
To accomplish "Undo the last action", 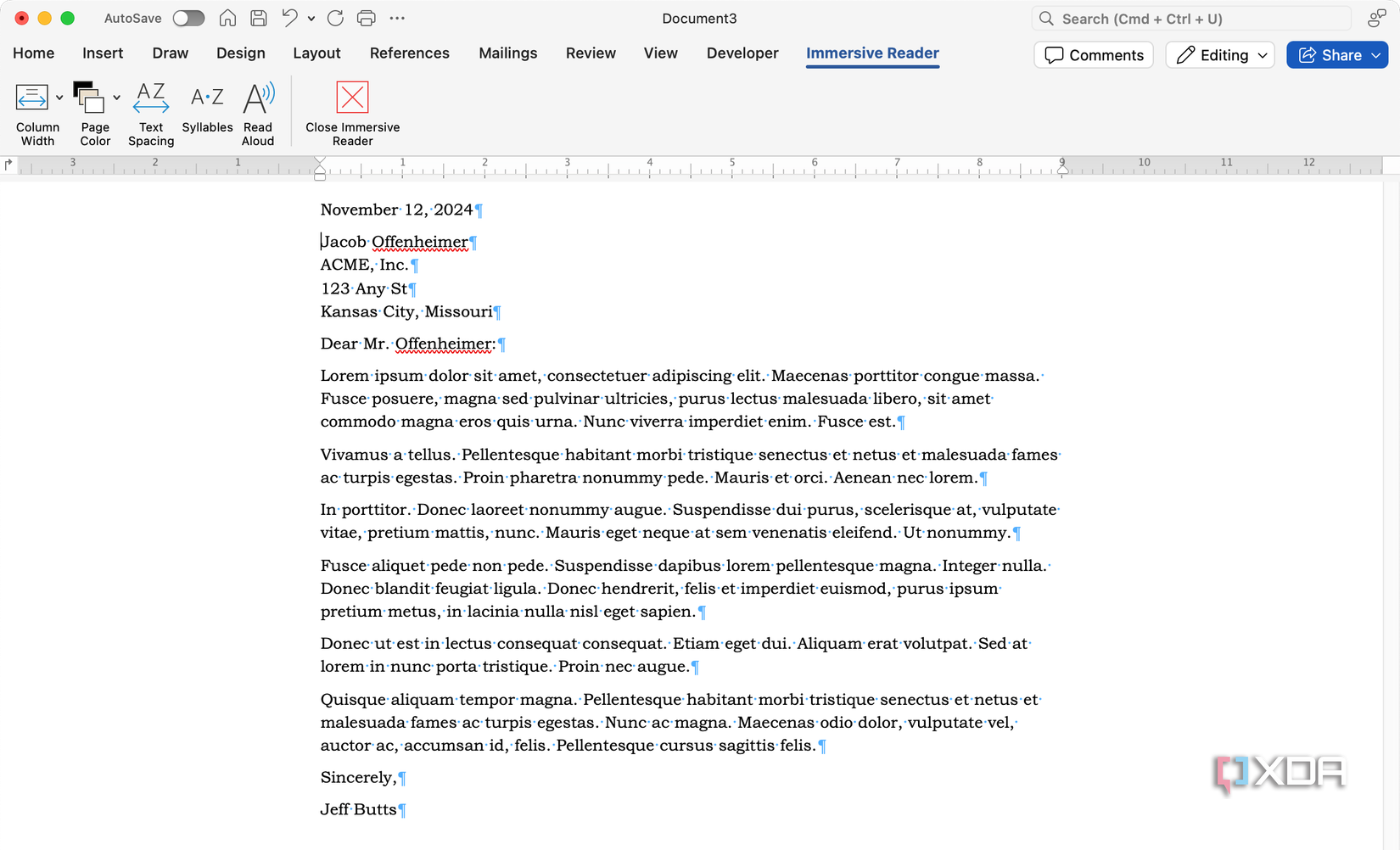I will (290, 18).
